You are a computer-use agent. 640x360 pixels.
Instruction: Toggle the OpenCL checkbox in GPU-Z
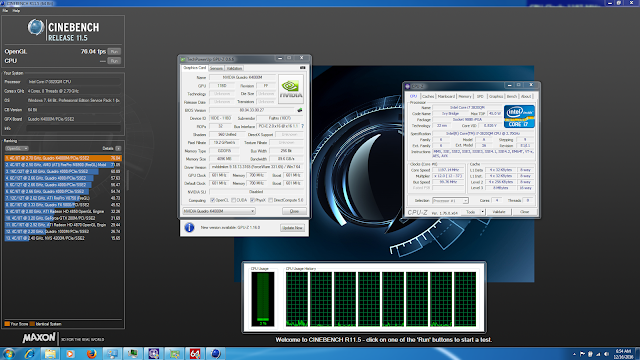[213, 200]
